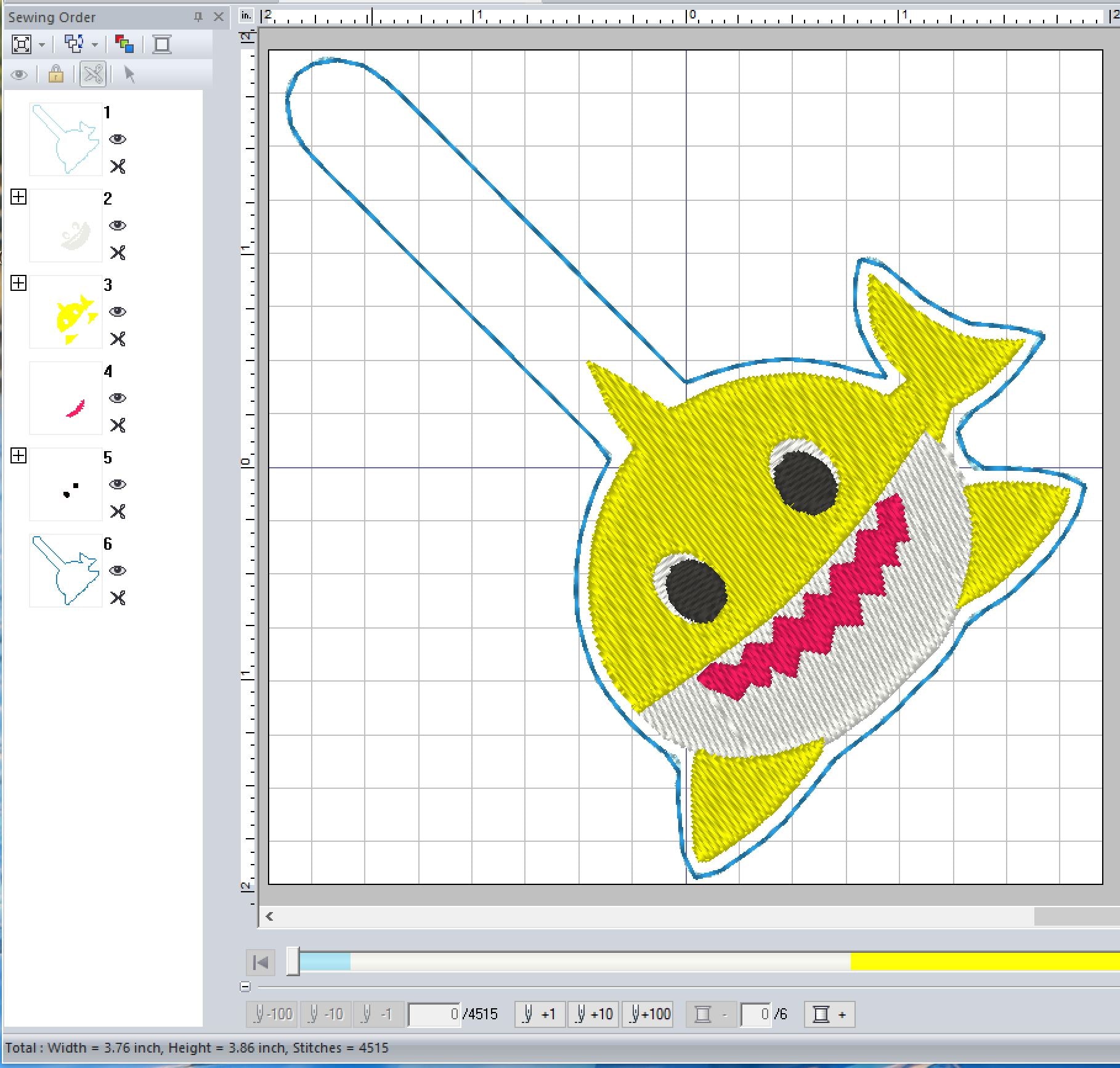This screenshot has width=1120, height=1068.
Task: Click the scissors icon under item 4
Action: tap(118, 425)
